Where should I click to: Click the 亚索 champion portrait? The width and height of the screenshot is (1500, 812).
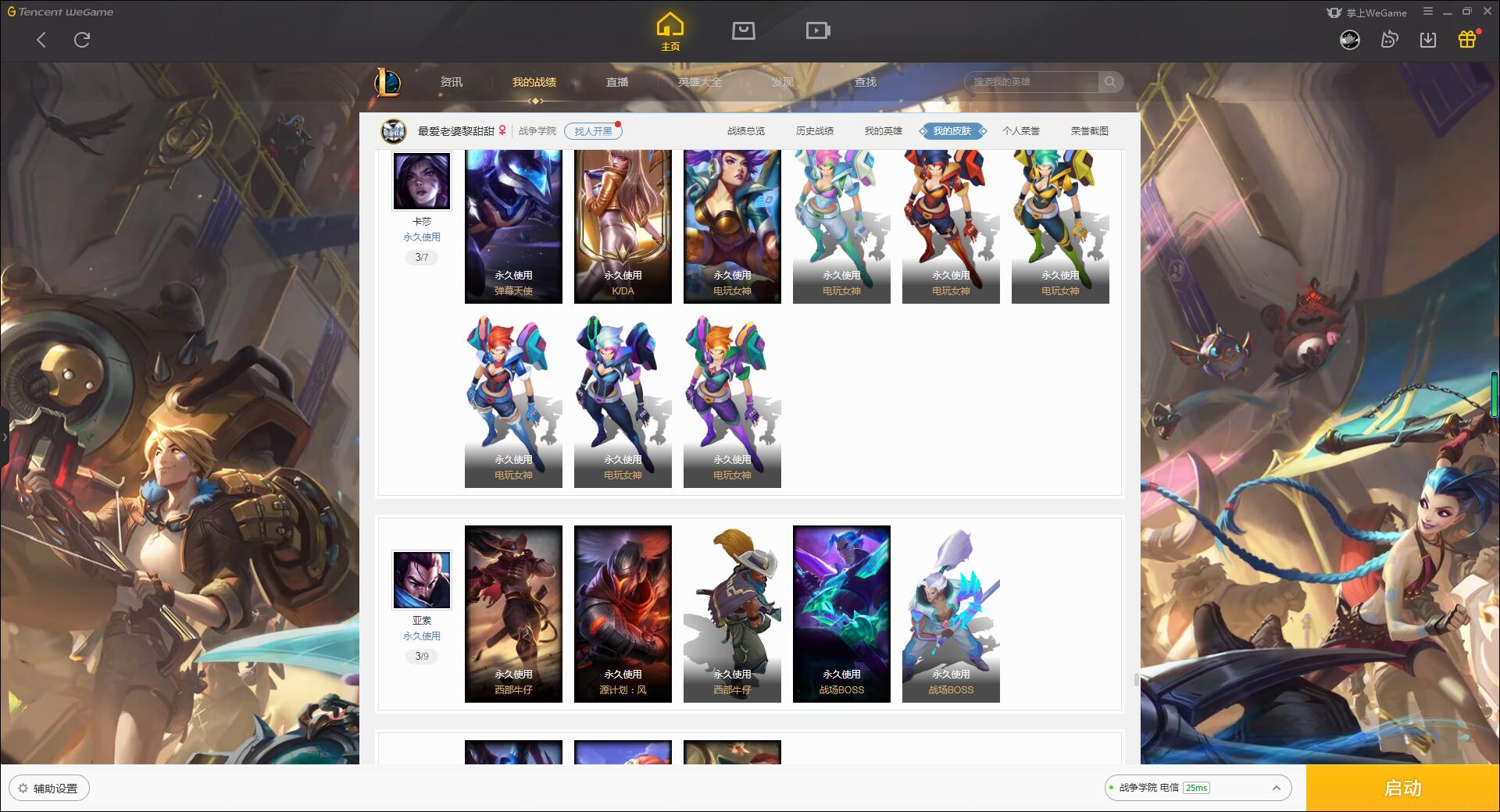[422, 580]
